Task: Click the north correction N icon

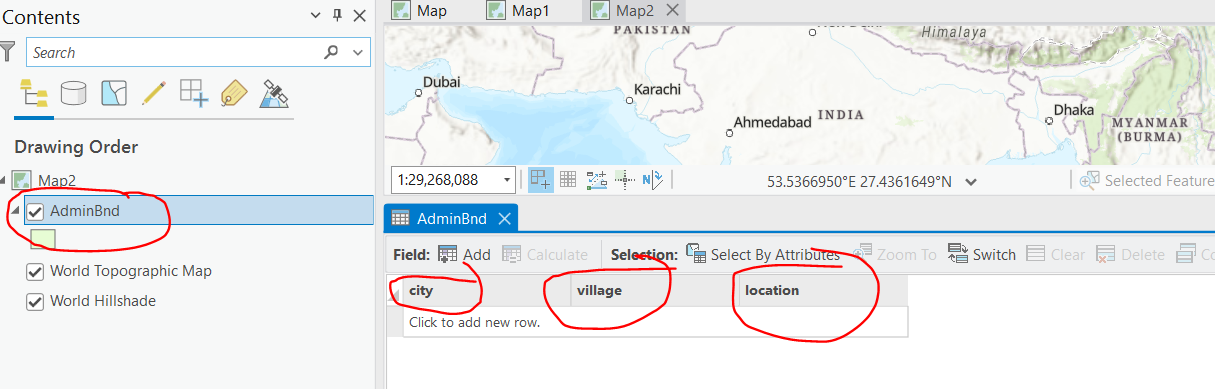Action: point(652,180)
